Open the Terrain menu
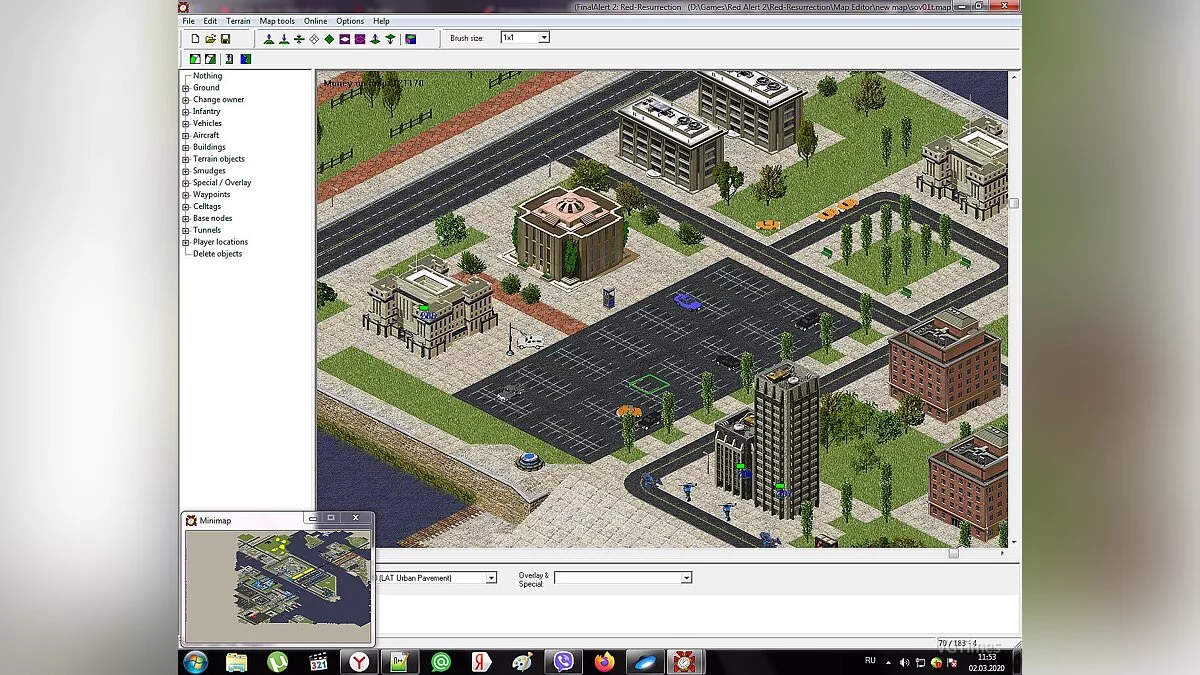1200x675 pixels. (x=238, y=21)
